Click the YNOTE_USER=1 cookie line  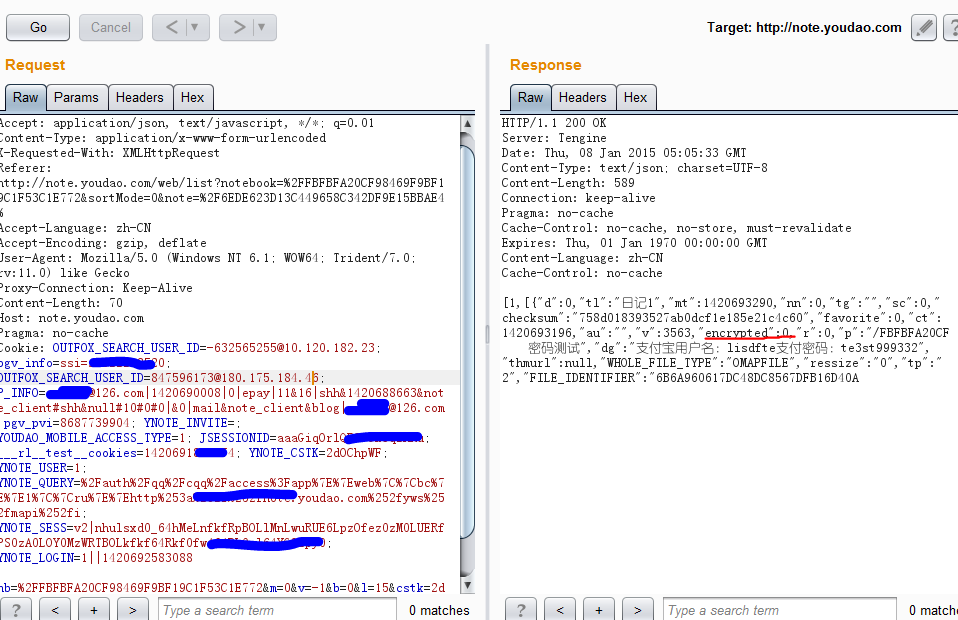point(43,468)
